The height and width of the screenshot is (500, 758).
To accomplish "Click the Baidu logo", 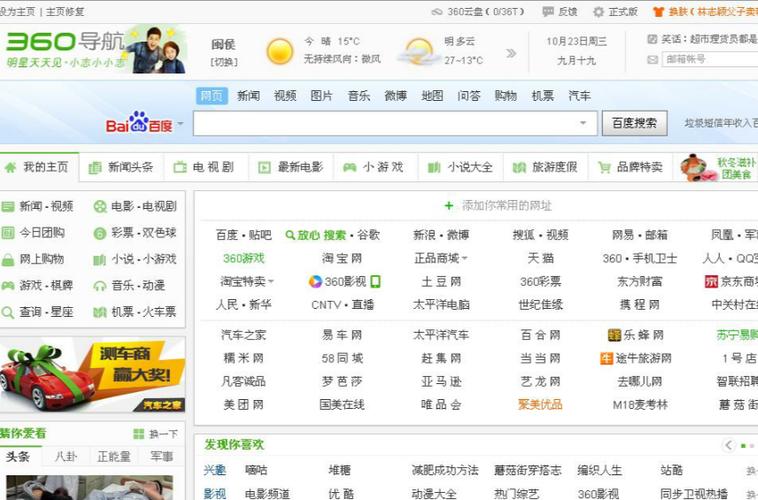I will [x=139, y=122].
